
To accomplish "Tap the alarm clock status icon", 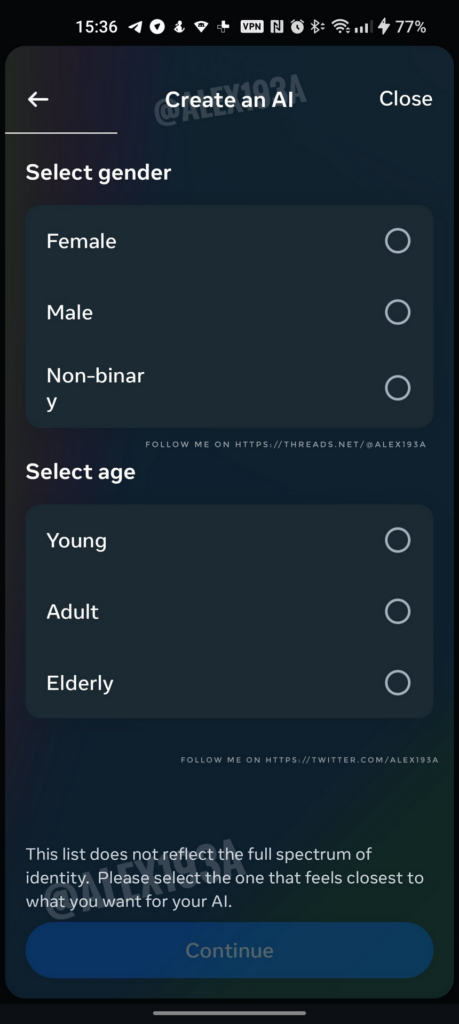I will pyautogui.click(x=297, y=27).
